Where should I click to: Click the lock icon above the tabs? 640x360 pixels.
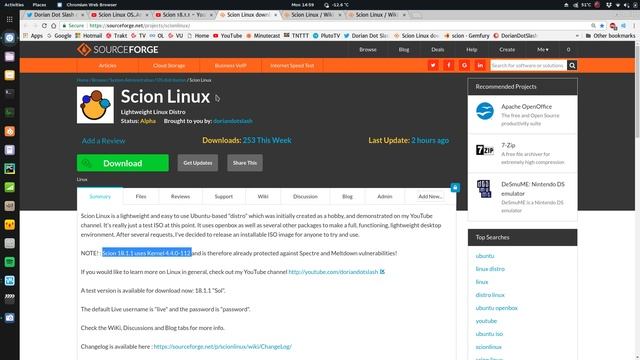coord(455,187)
